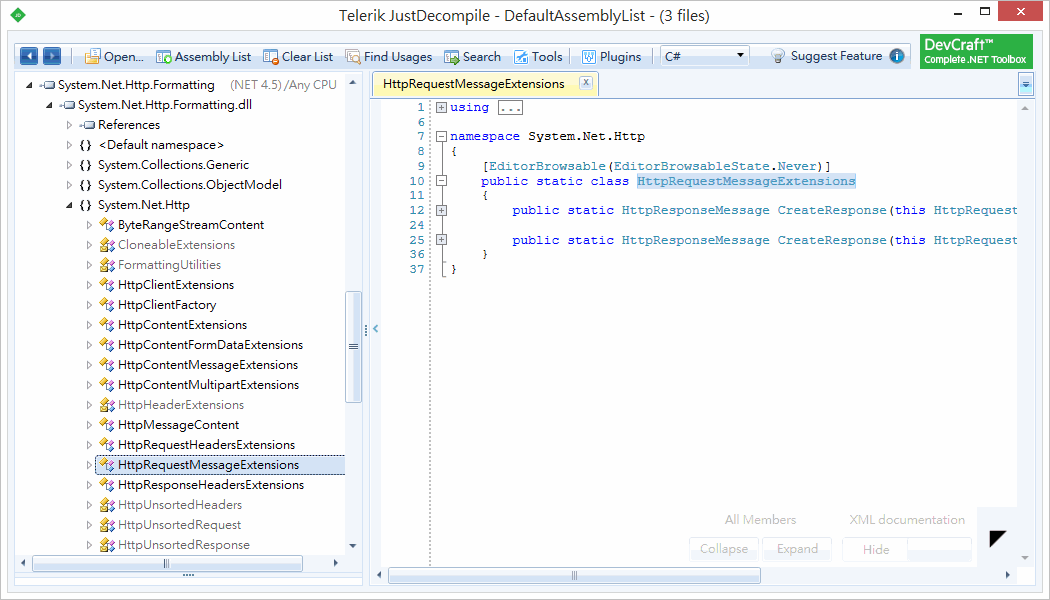Click the HttpResponseHeadersExtensions class icon
1050x600 pixels.
(x=106, y=485)
